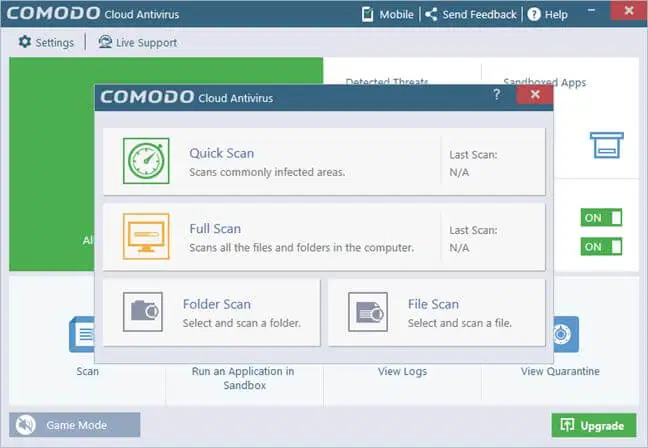Viewport: 648px width, 448px height.
Task: Choose the Folder Scan option
Action: [x=212, y=312]
